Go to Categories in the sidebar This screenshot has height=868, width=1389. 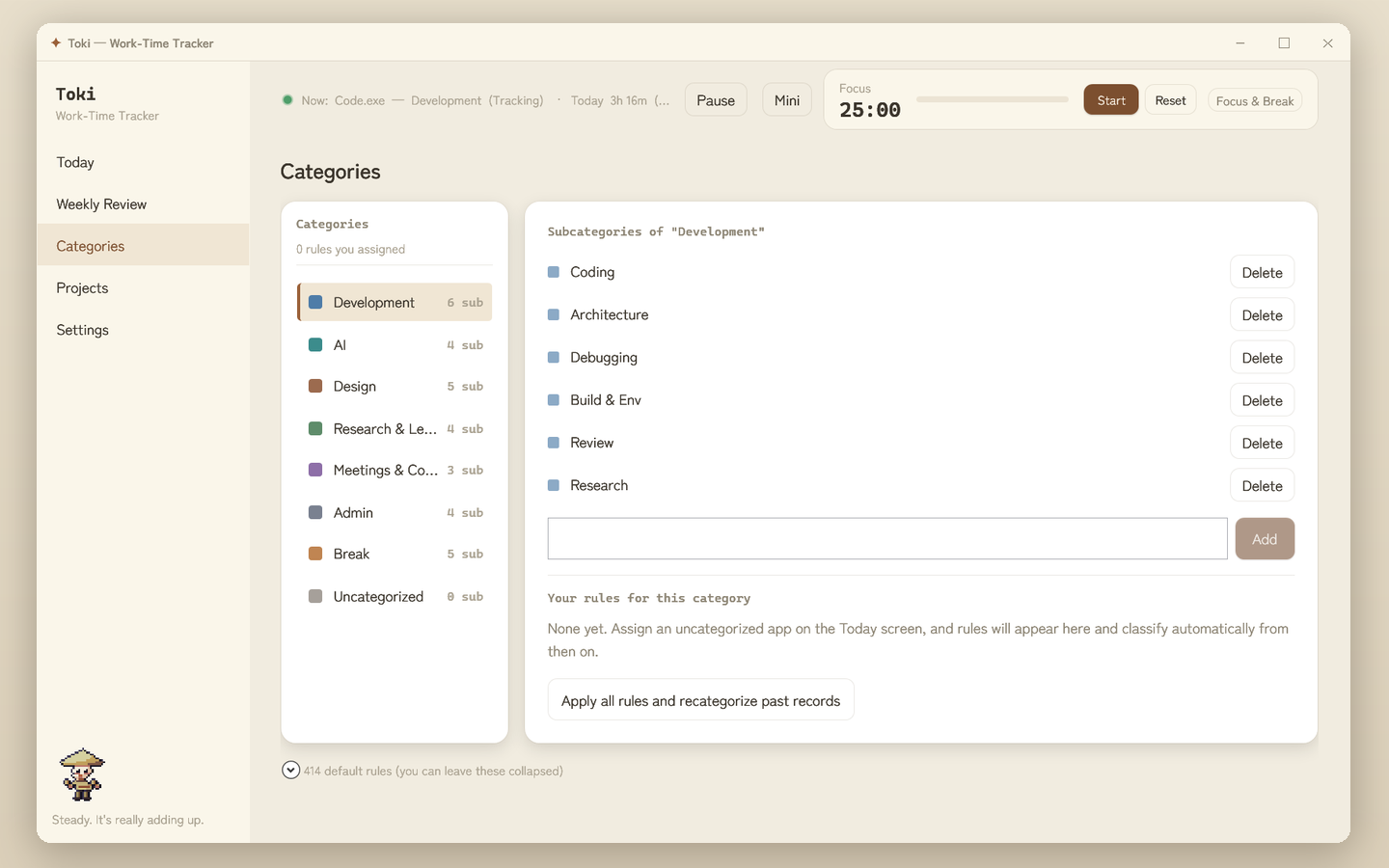(x=143, y=246)
